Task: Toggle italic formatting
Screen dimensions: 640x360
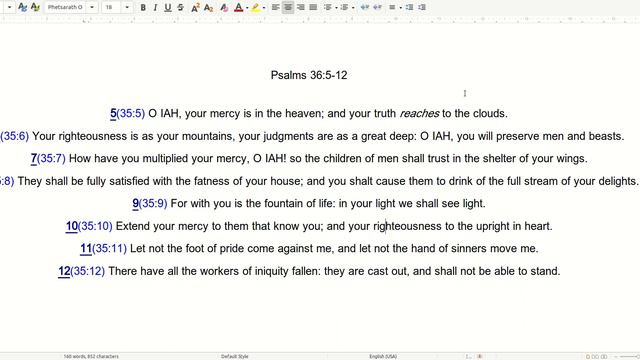Action: 155,7
